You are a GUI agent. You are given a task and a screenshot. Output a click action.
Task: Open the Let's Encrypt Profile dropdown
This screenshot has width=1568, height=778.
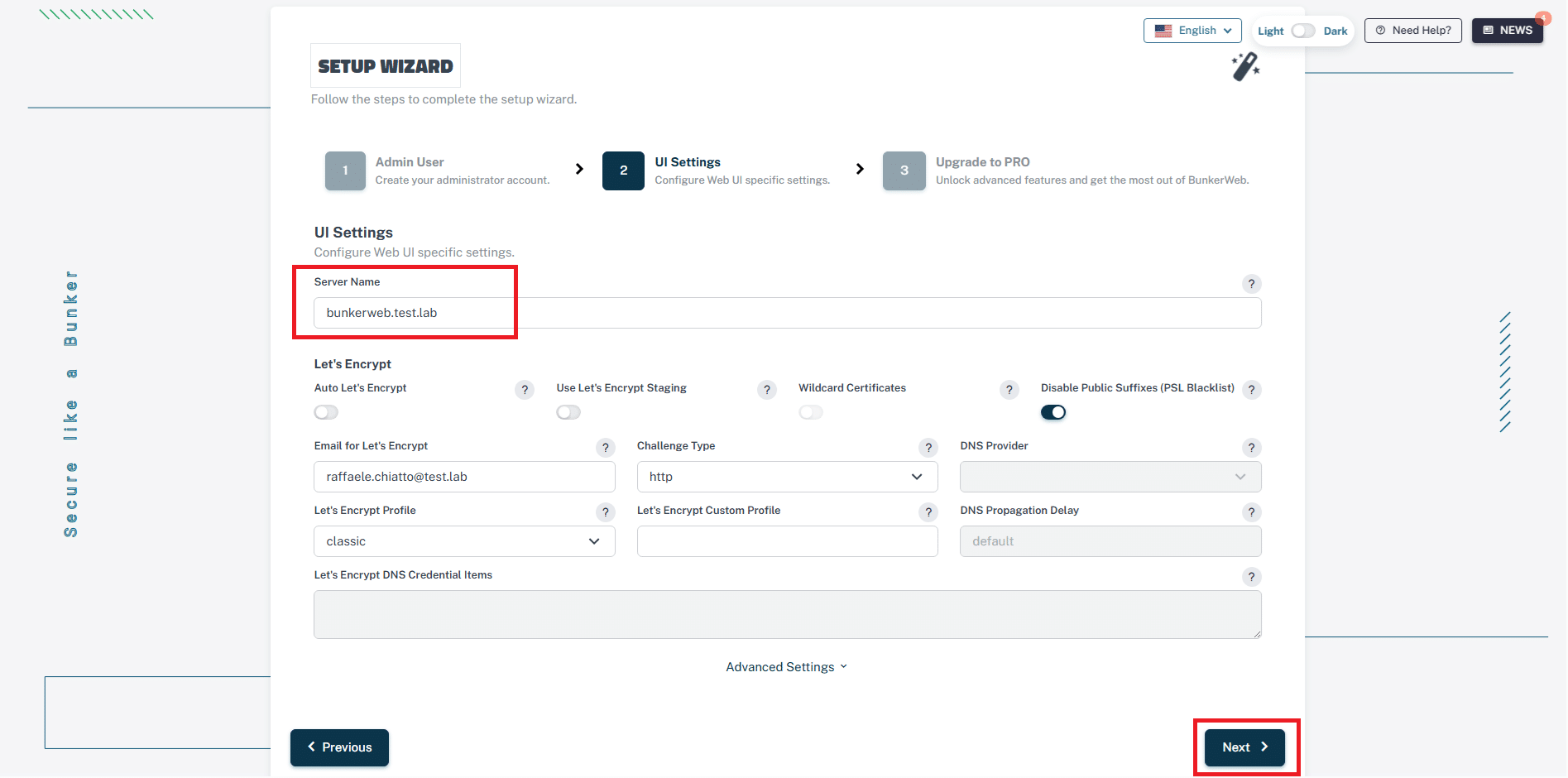click(x=463, y=541)
